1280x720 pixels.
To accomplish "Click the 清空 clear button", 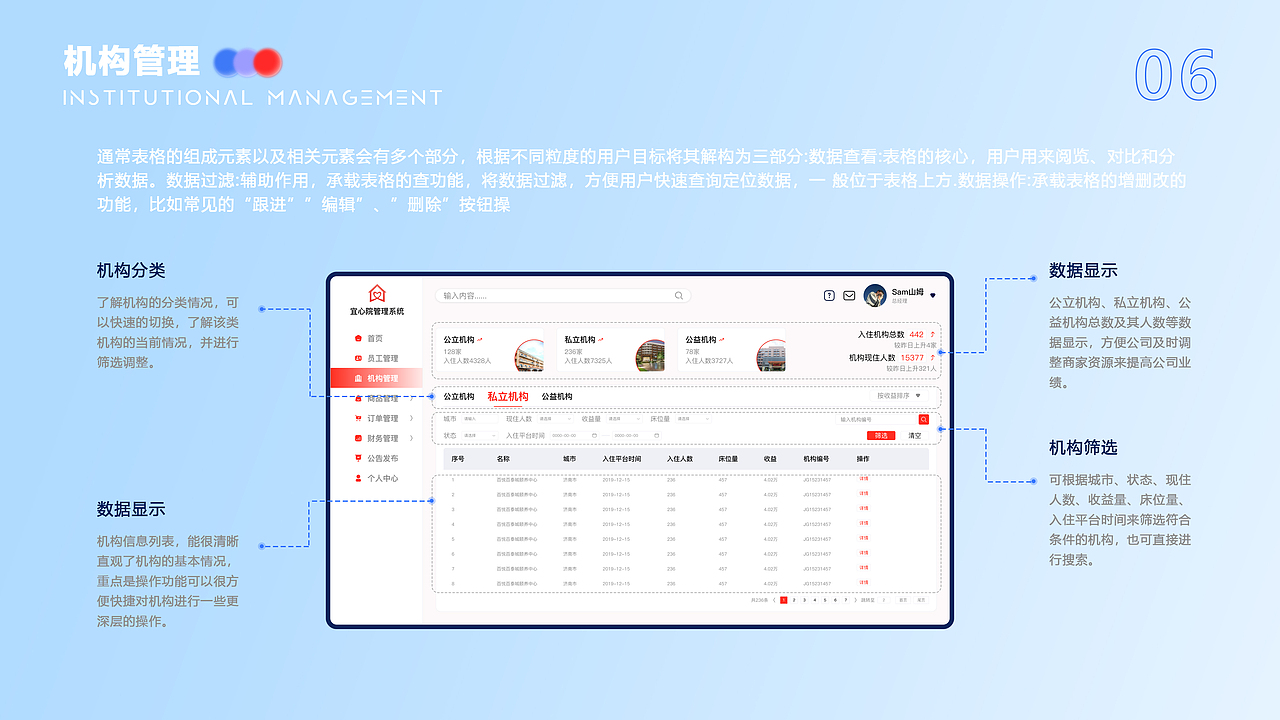I will 915,436.
